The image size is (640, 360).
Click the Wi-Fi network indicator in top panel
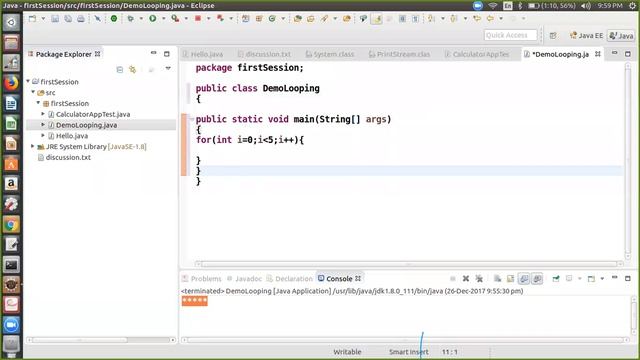coord(493,5)
